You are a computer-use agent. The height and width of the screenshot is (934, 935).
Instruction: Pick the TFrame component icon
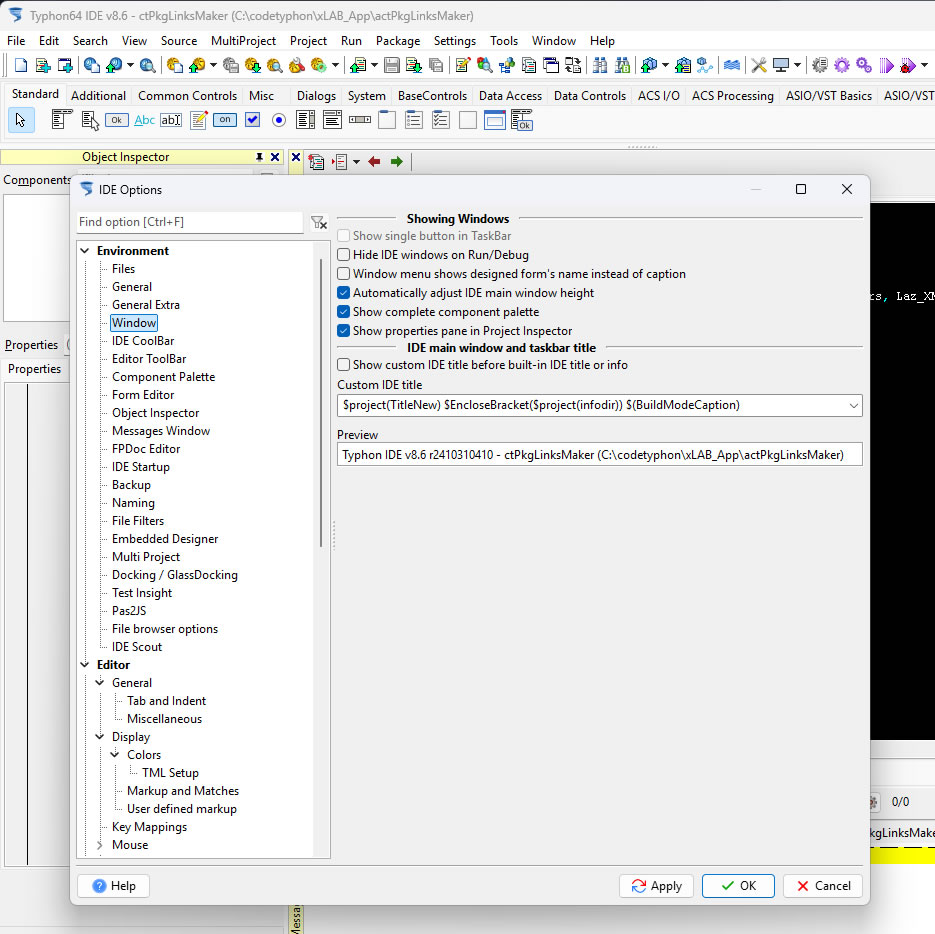494,120
